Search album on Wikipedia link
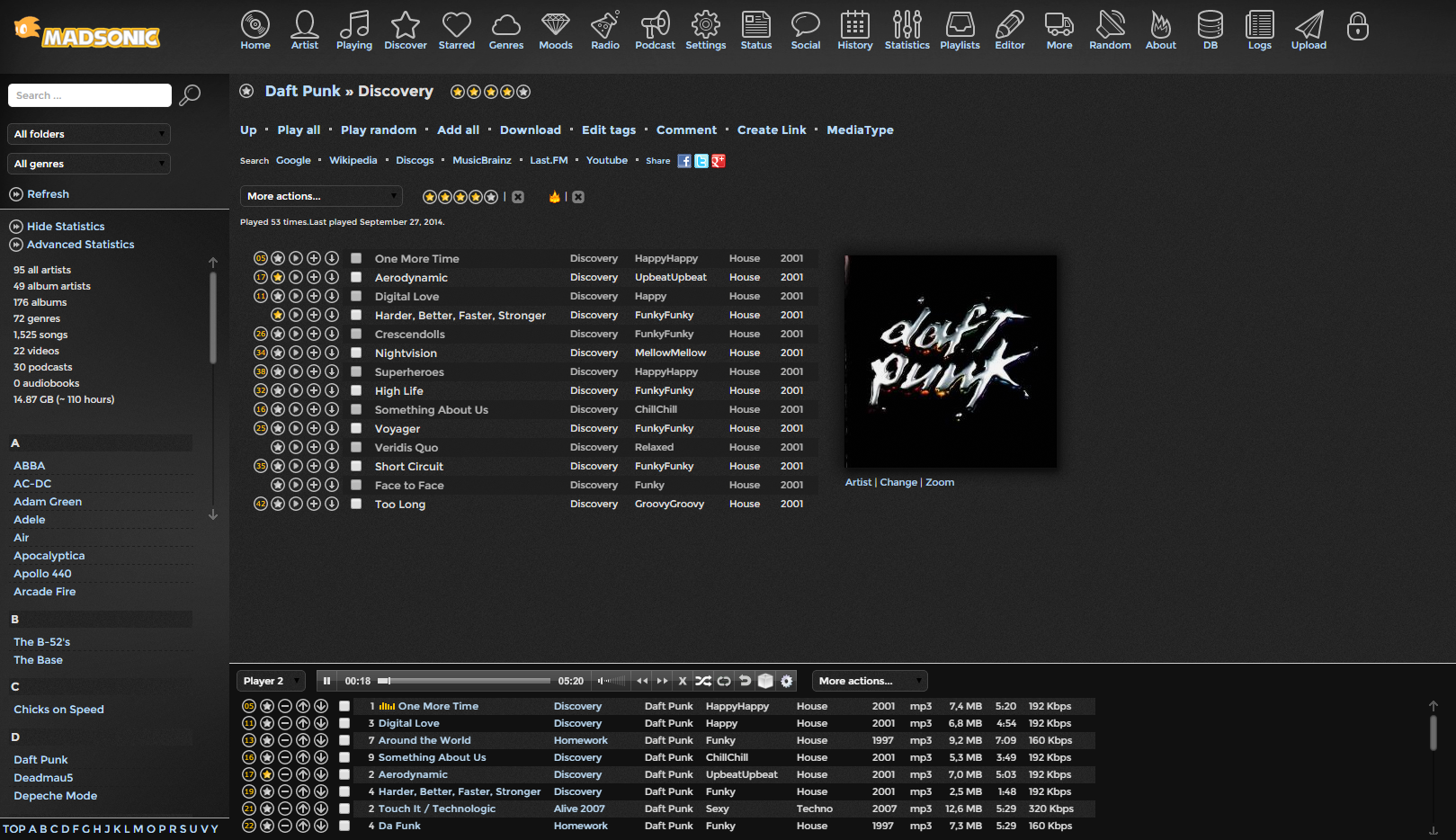This screenshot has width=1456, height=840. click(x=353, y=160)
